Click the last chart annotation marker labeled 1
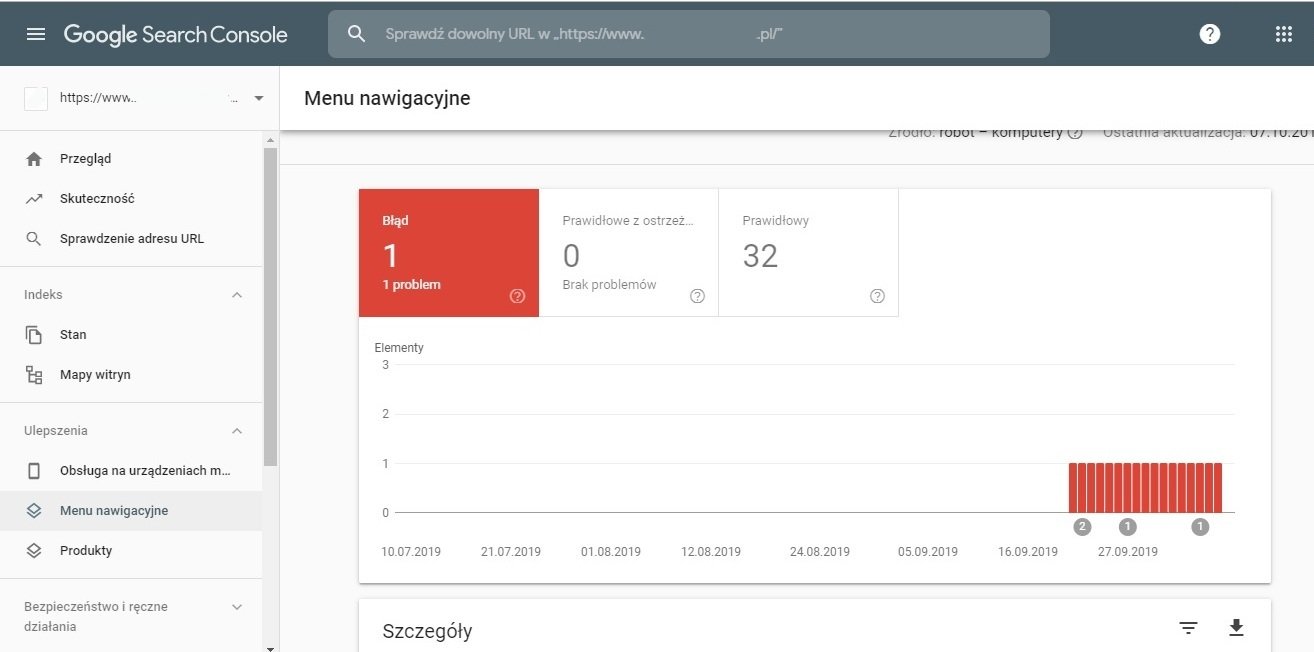Viewport: 1314px width, 652px height. tap(1200, 526)
